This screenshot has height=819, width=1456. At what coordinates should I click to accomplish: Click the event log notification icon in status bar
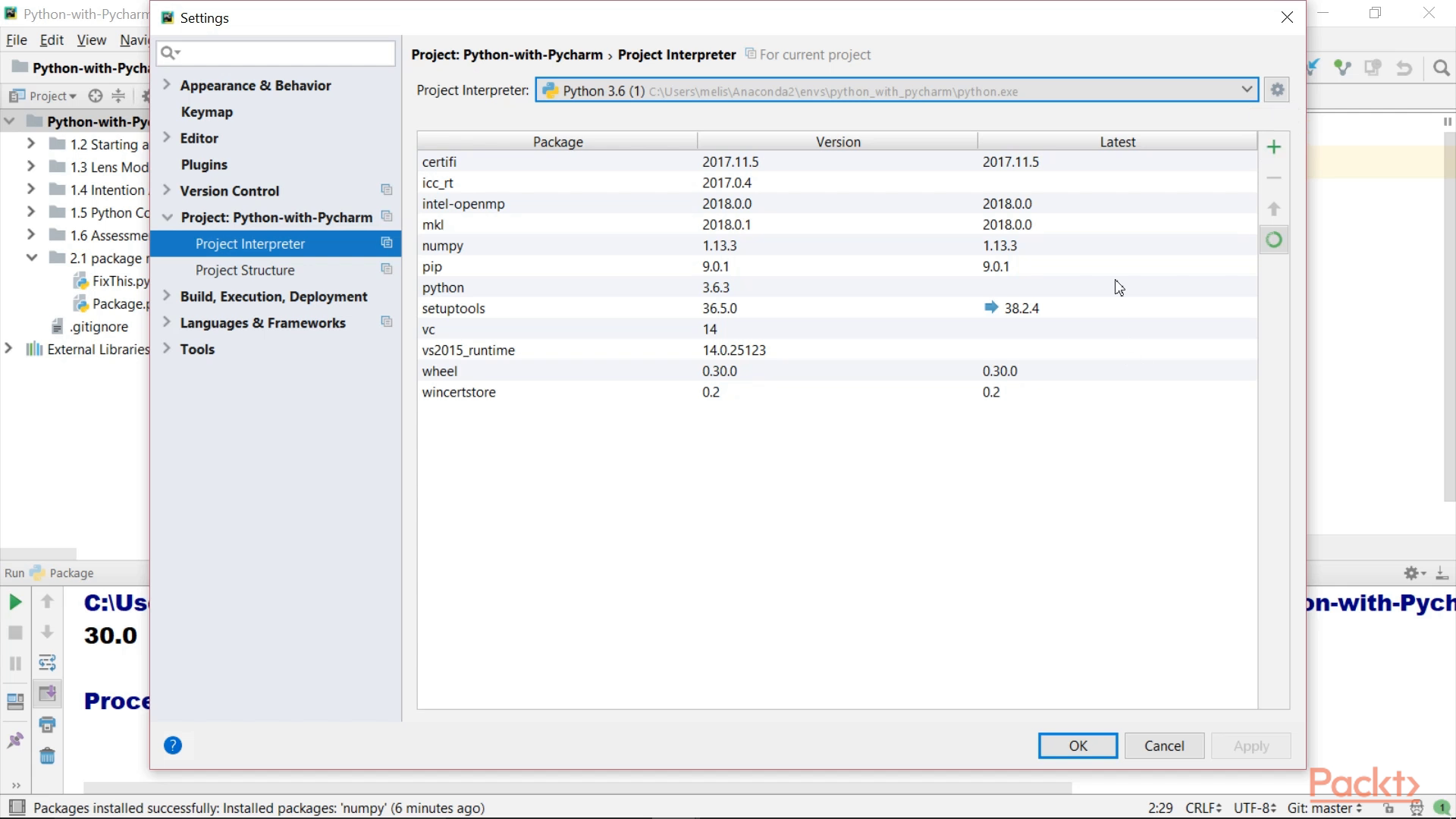click(1442, 808)
